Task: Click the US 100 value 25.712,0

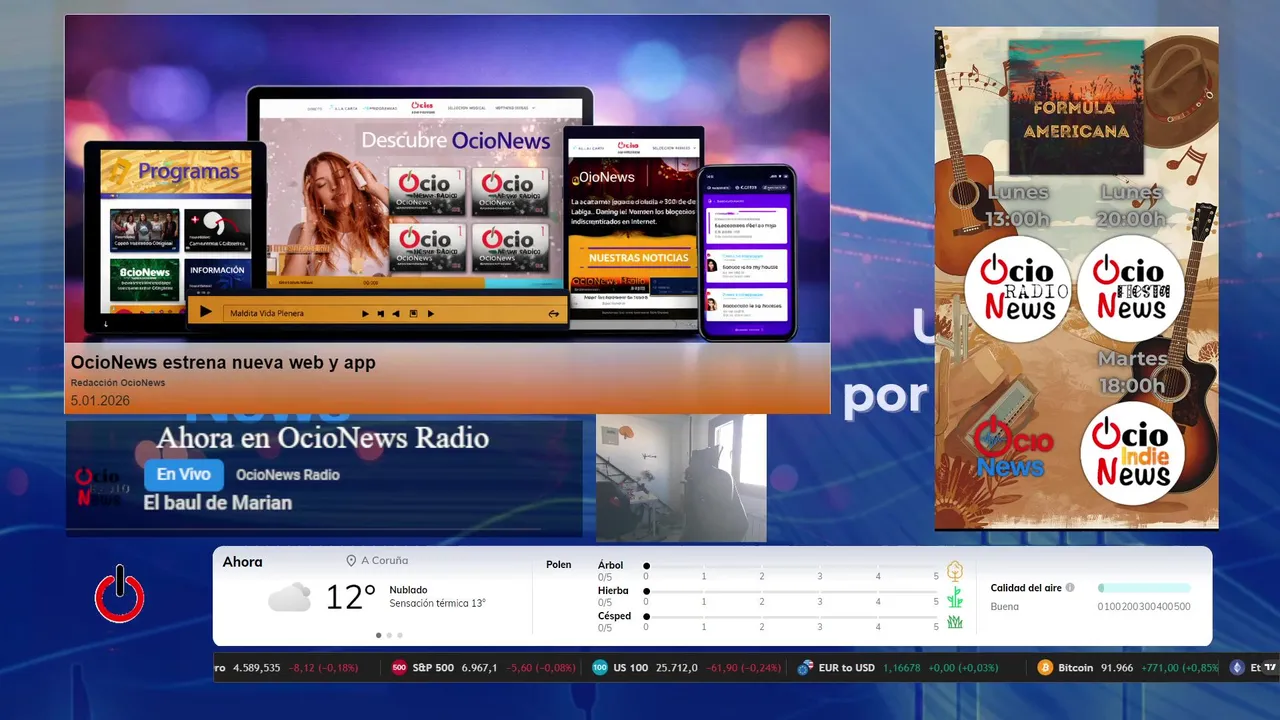Action: (x=677, y=667)
